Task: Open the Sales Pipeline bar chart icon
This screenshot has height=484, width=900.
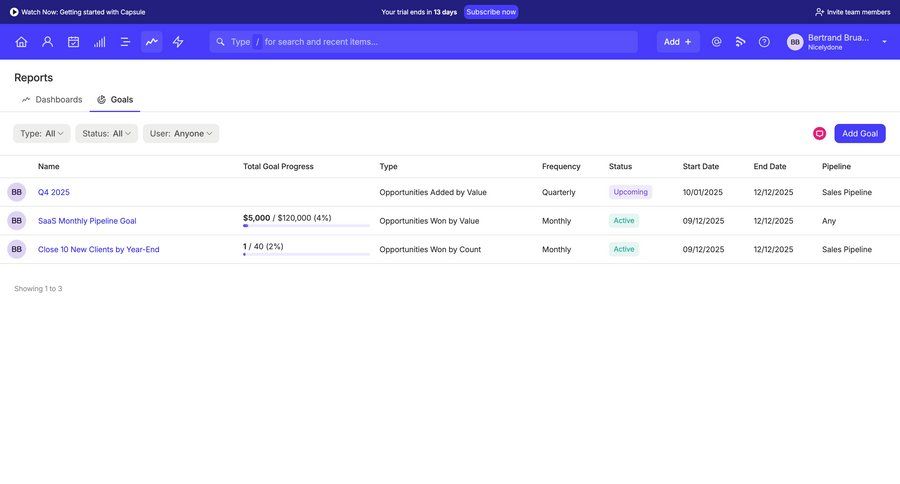Action: pyautogui.click(x=99, y=42)
